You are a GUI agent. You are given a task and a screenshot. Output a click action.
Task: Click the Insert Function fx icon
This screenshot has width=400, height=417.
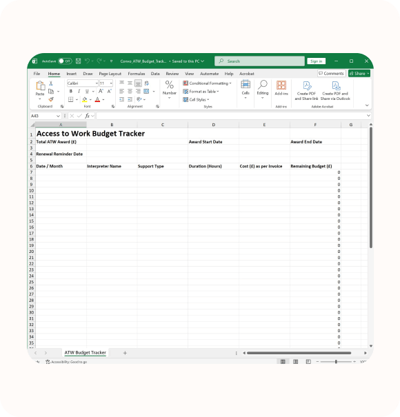pos(87,116)
